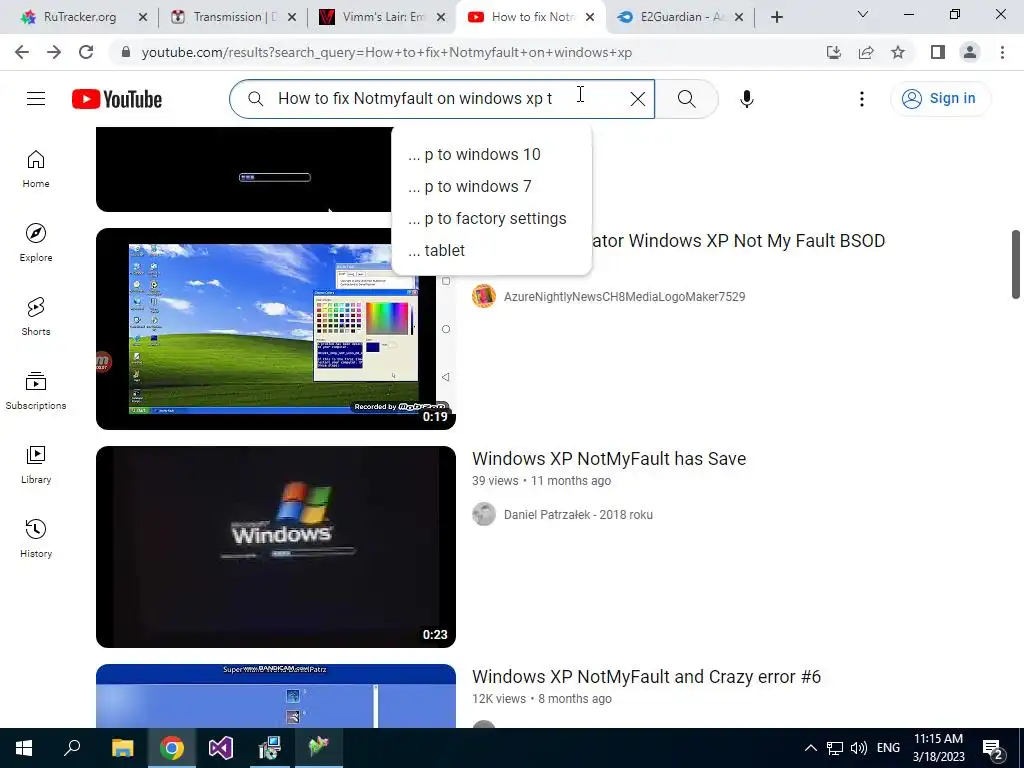Open the volume control in system tray

pyautogui.click(x=859, y=748)
